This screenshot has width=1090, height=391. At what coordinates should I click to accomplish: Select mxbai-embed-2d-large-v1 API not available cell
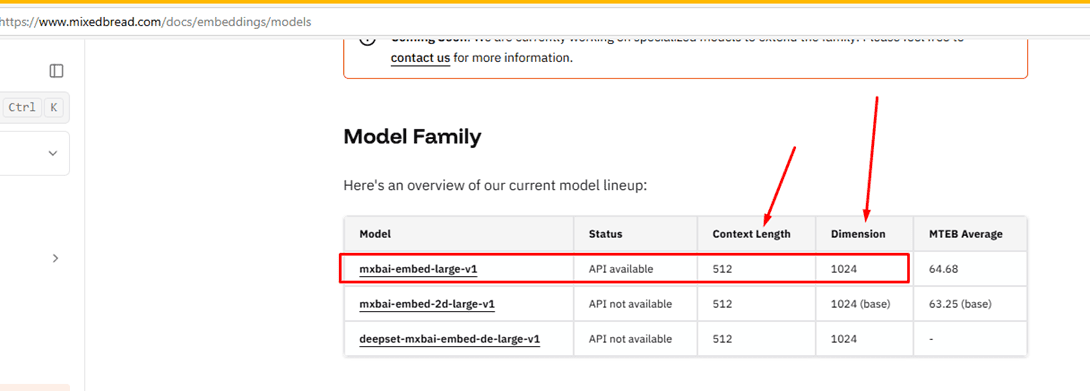click(x=635, y=304)
